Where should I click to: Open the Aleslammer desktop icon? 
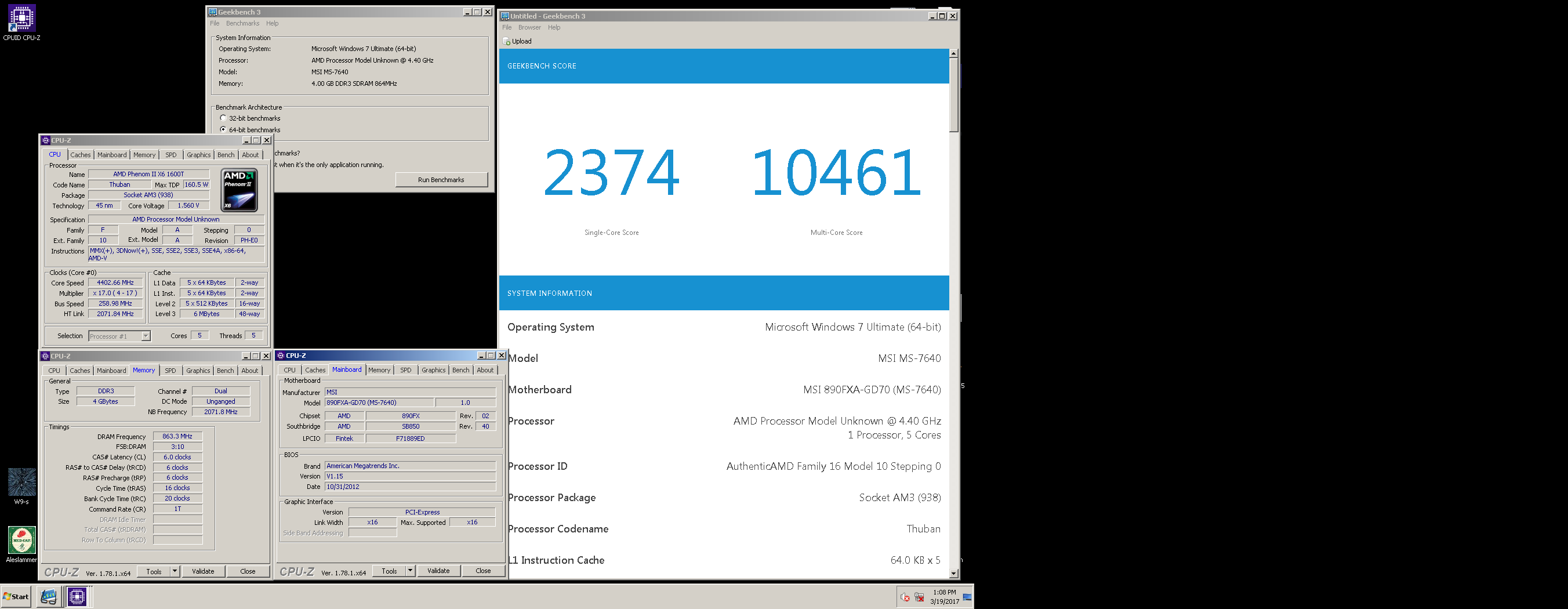(x=21, y=545)
